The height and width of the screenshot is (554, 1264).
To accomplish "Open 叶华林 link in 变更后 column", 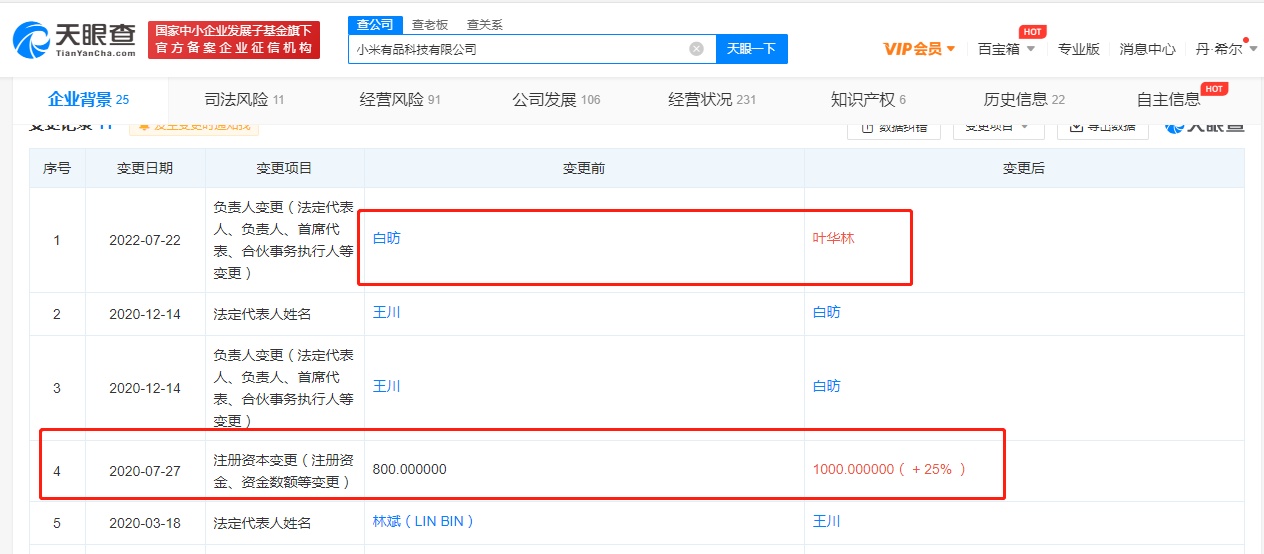I will [x=834, y=238].
